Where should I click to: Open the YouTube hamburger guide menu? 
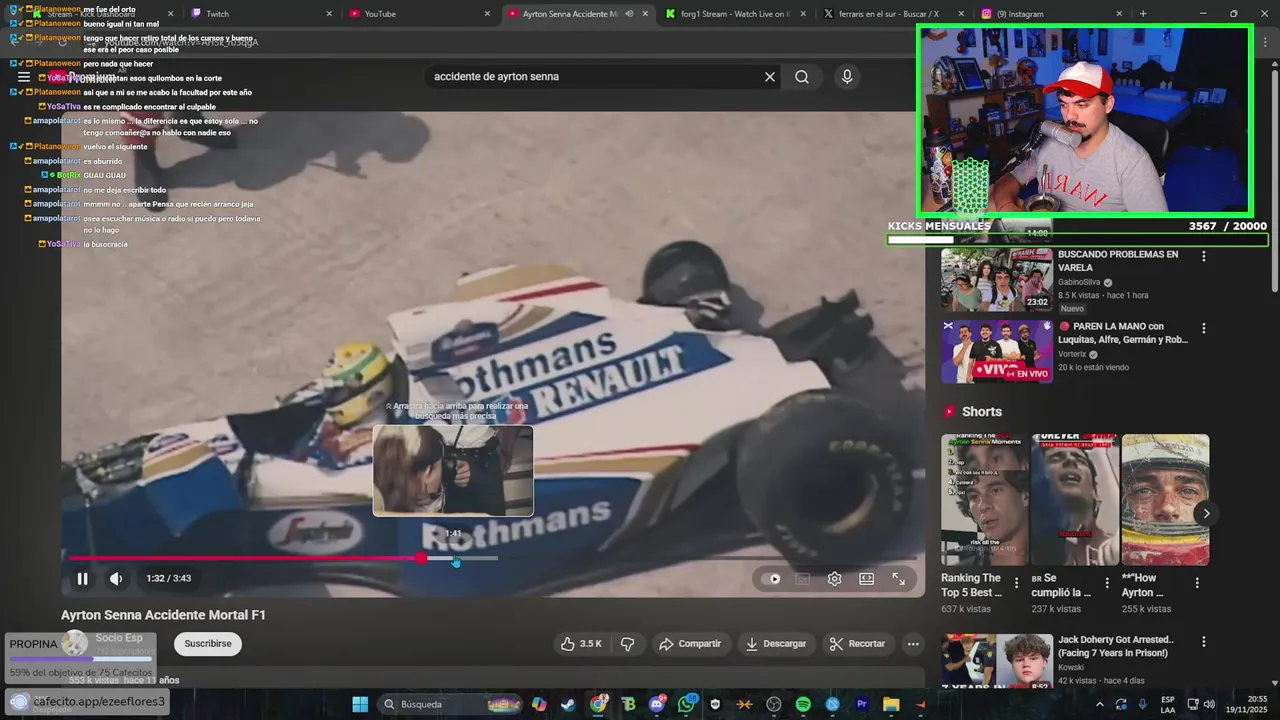click(24, 77)
